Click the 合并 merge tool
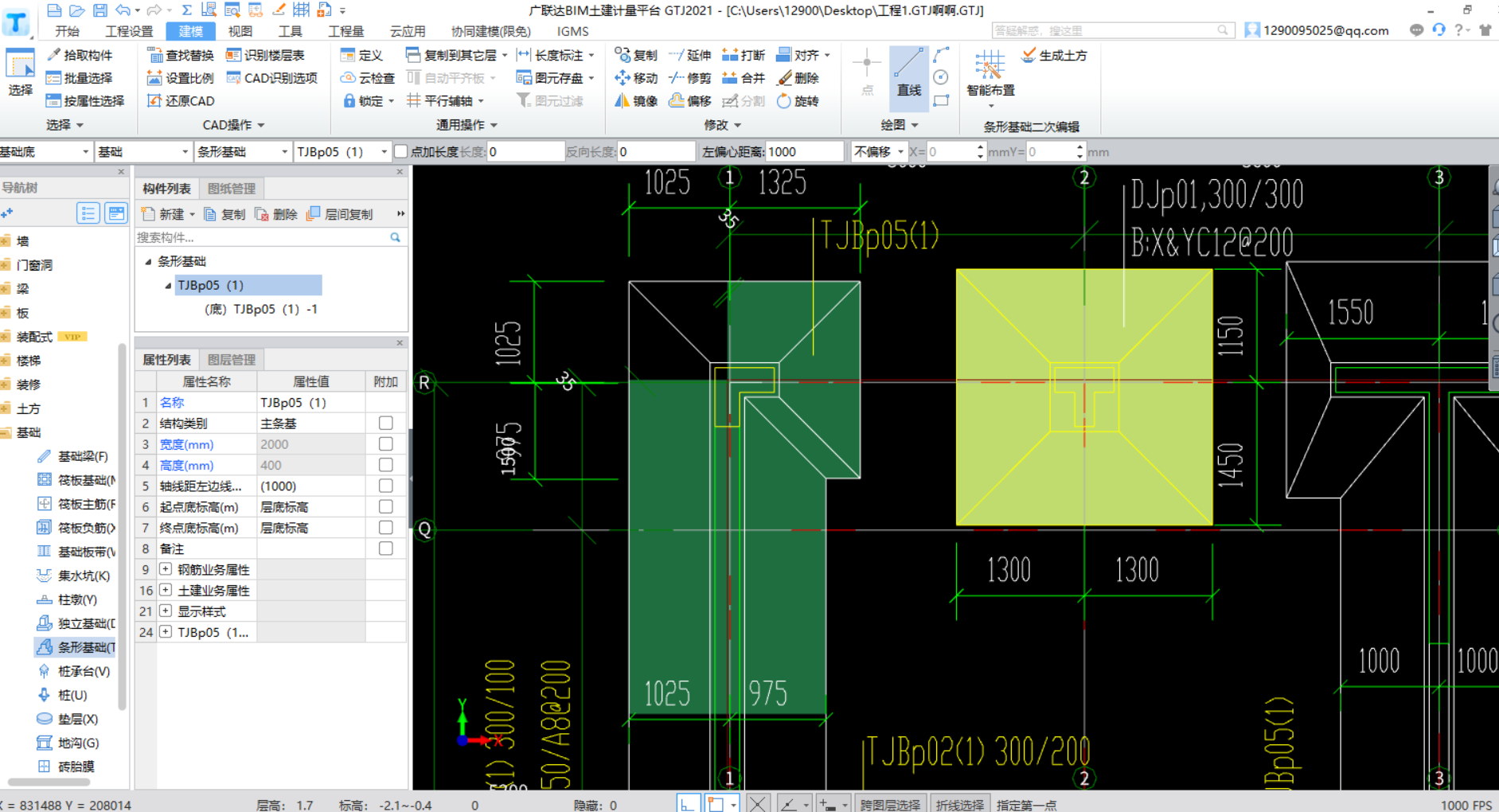The height and width of the screenshot is (812, 1499). tap(744, 78)
